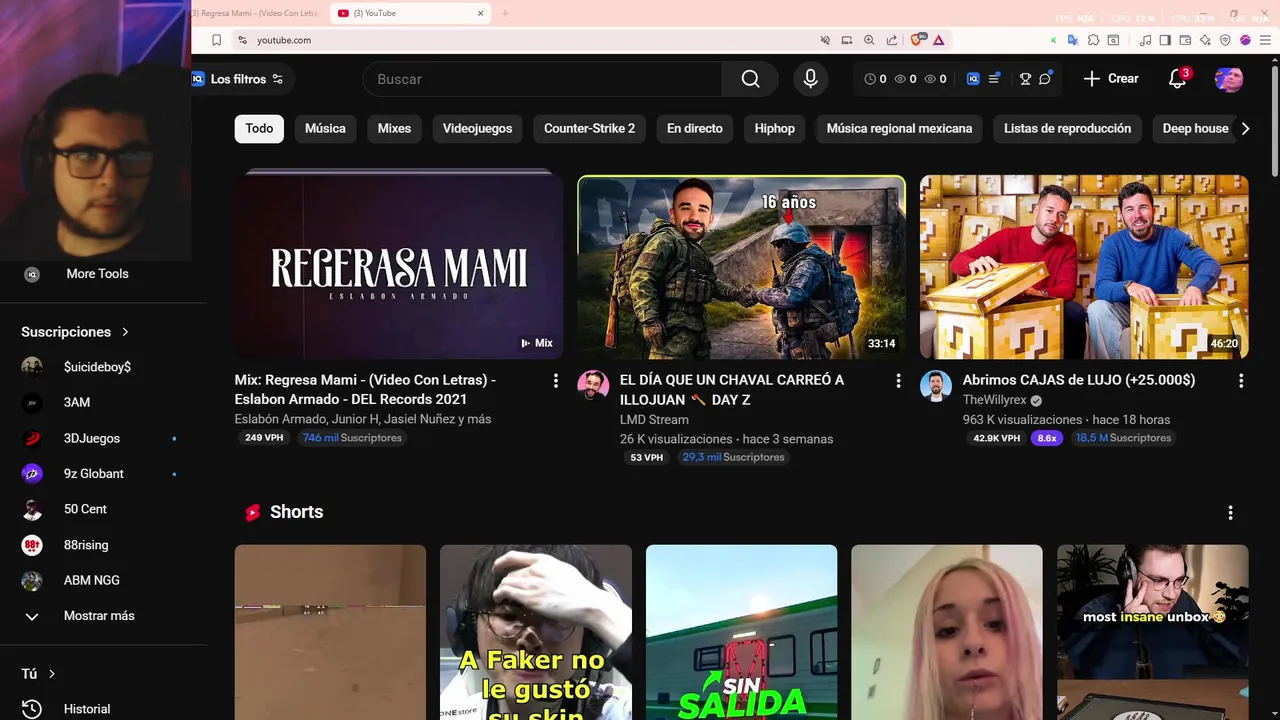Open site settings icon before youtube.com
Image resolution: width=1280 pixels, height=720 pixels.
(241, 40)
